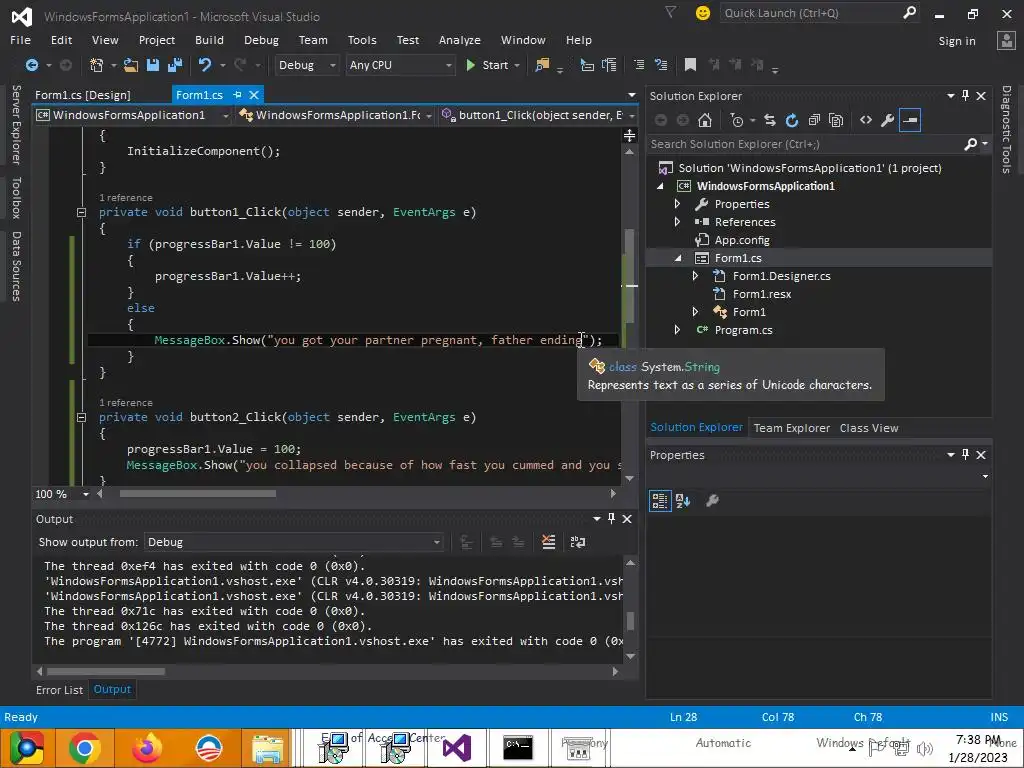
Task: Expand the Program.cs node
Action: [x=677, y=330]
